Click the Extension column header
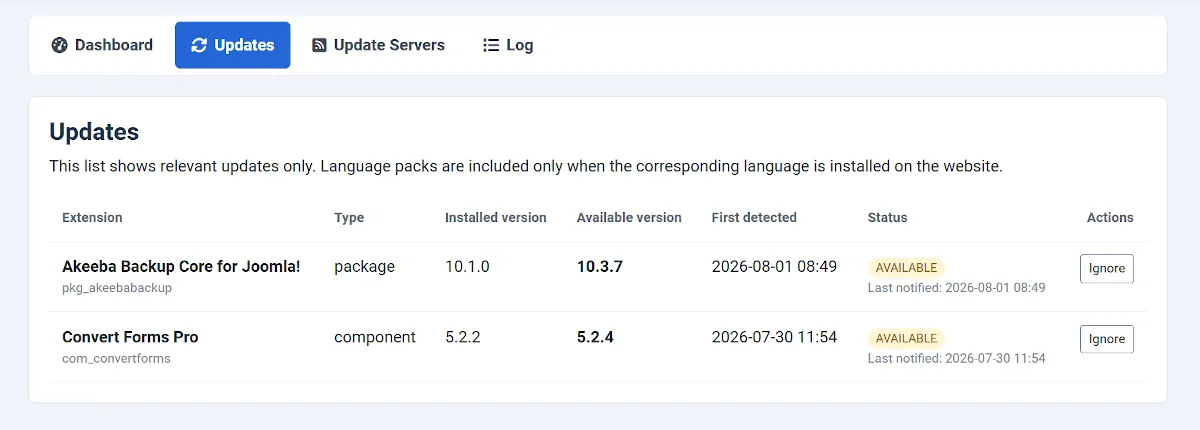Image resolution: width=1200 pixels, height=430 pixels. pyautogui.click(x=92, y=217)
